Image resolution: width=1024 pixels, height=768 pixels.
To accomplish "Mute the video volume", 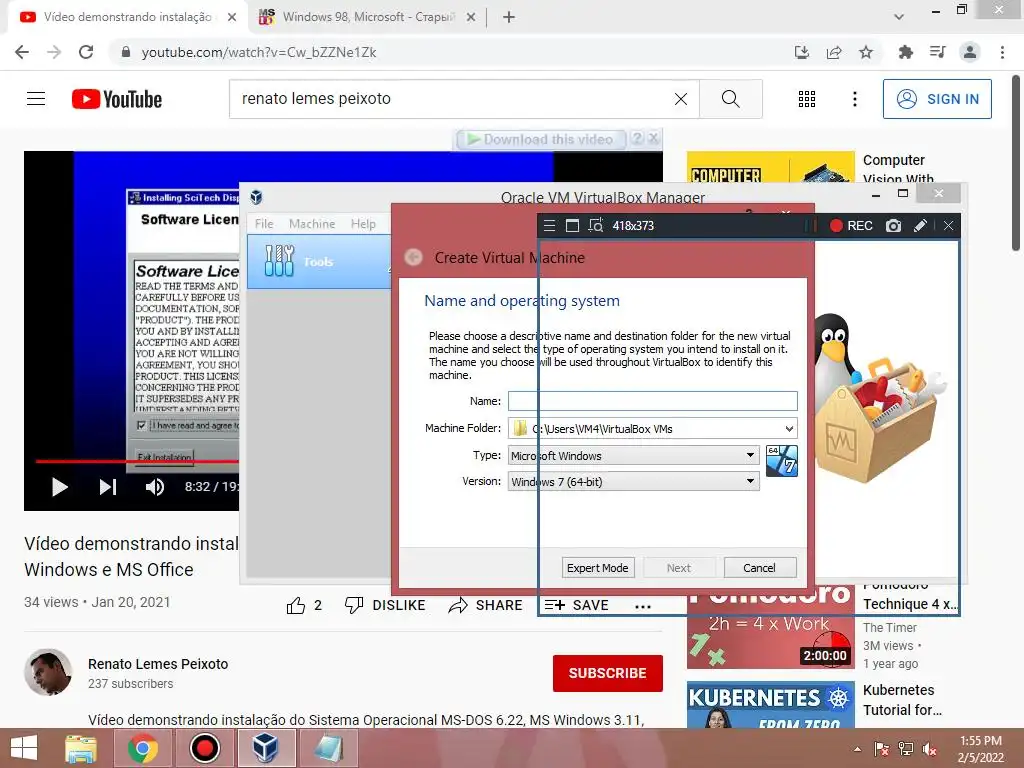I will (155, 487).
